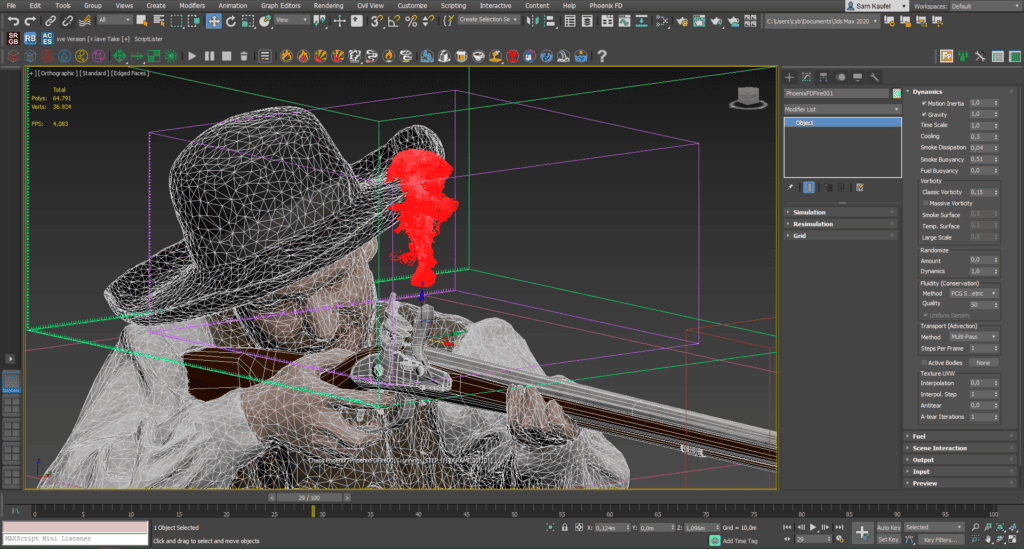Click the Unlink Selection icon
Viewport: 1024px width, 549px height.
click(67, 22)
